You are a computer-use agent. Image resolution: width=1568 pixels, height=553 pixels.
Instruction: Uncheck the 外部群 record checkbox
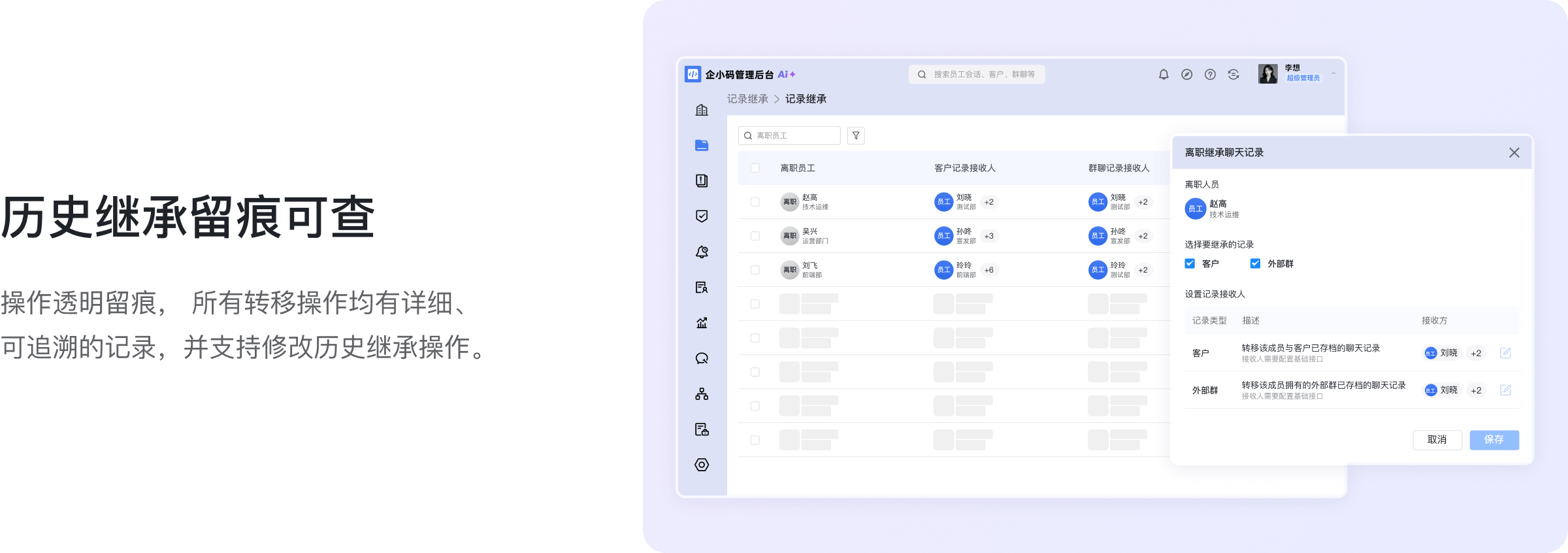[x=1255, y=263]
